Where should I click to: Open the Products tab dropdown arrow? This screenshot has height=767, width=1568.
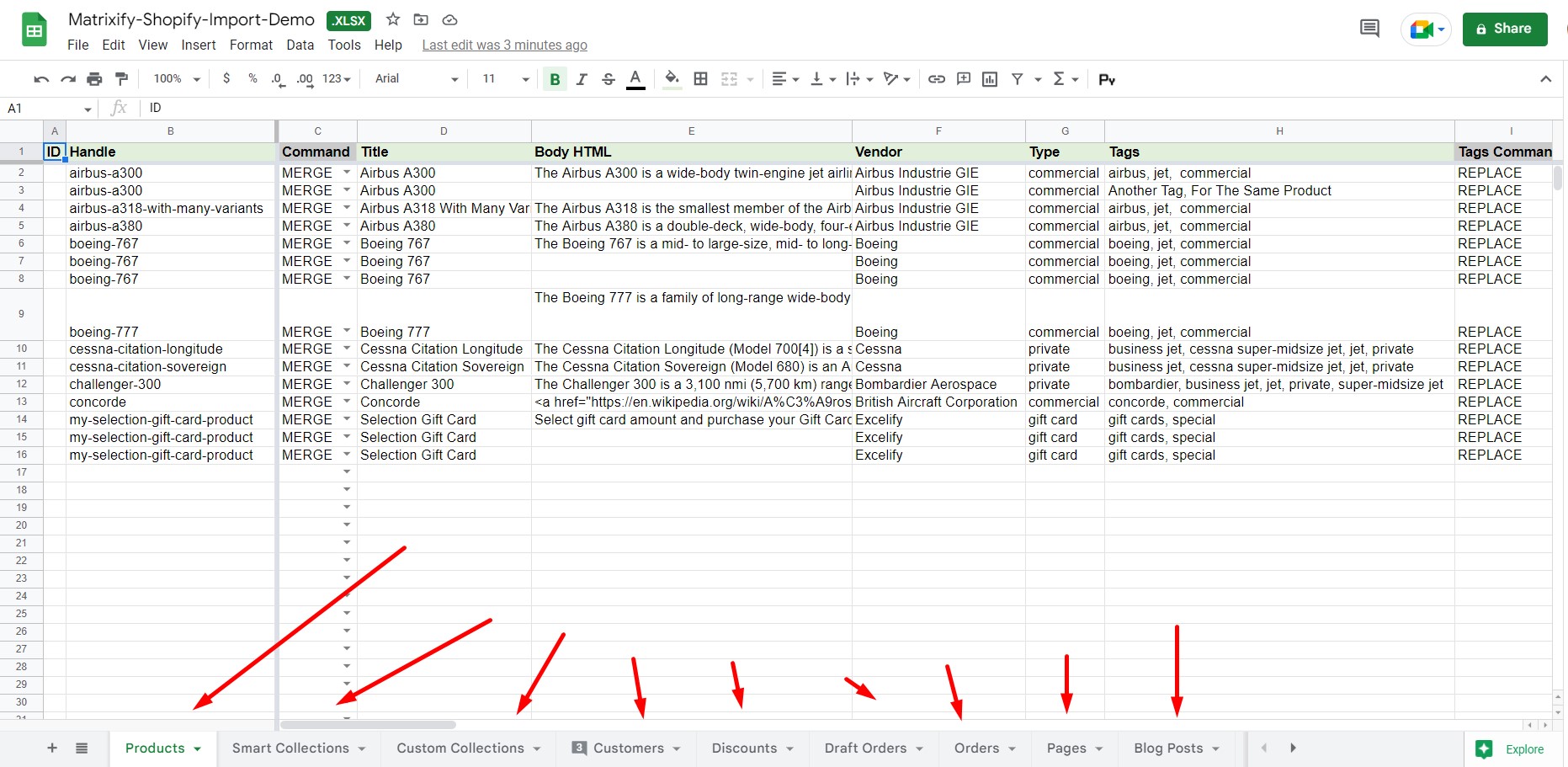click(x=197, y=749)
